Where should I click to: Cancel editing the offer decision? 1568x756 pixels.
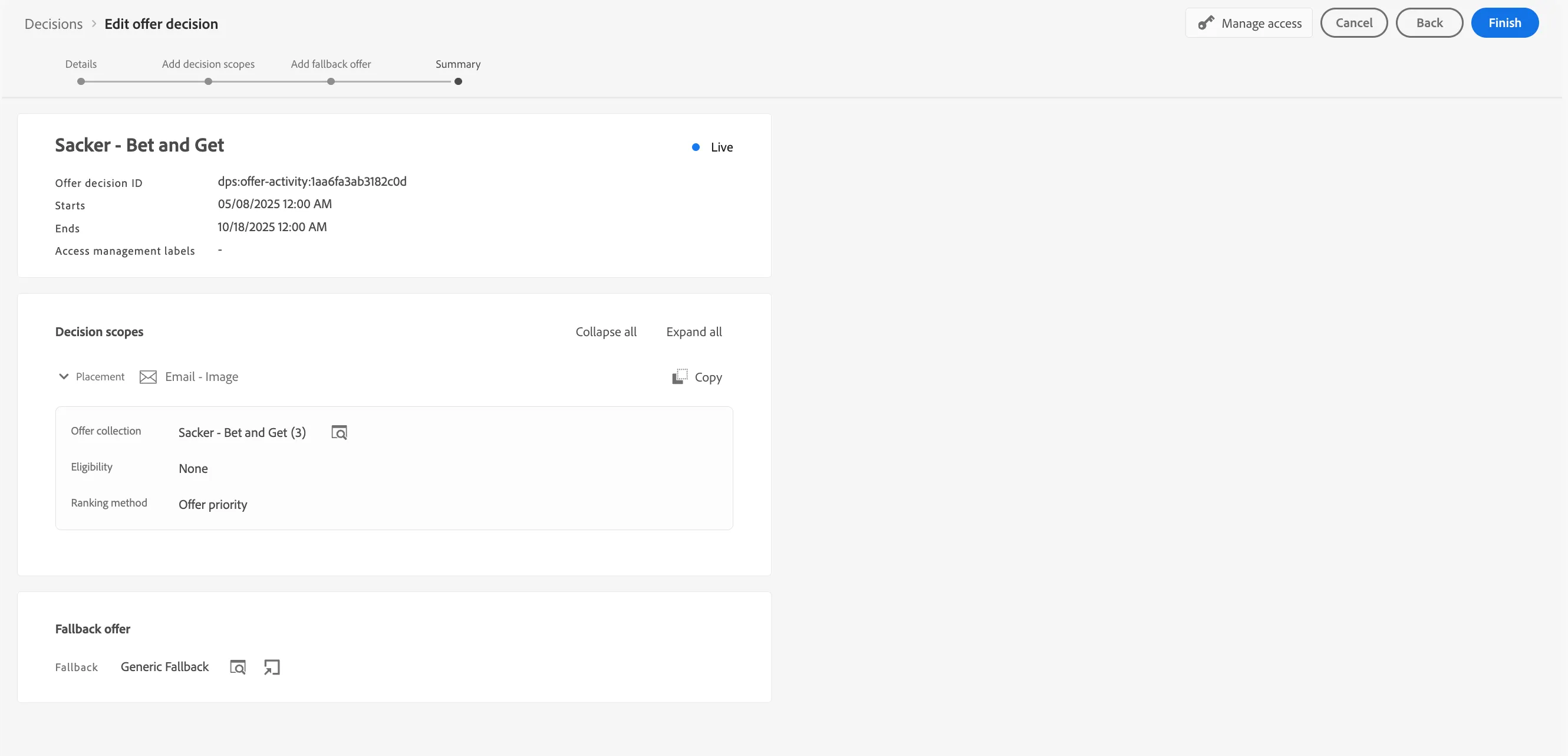click(x=1354, y=23)
